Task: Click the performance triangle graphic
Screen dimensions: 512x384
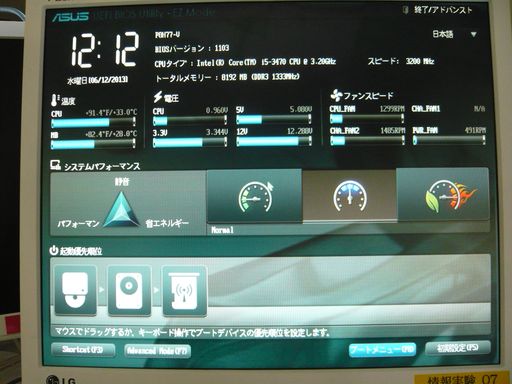Action: coord(121,210)
